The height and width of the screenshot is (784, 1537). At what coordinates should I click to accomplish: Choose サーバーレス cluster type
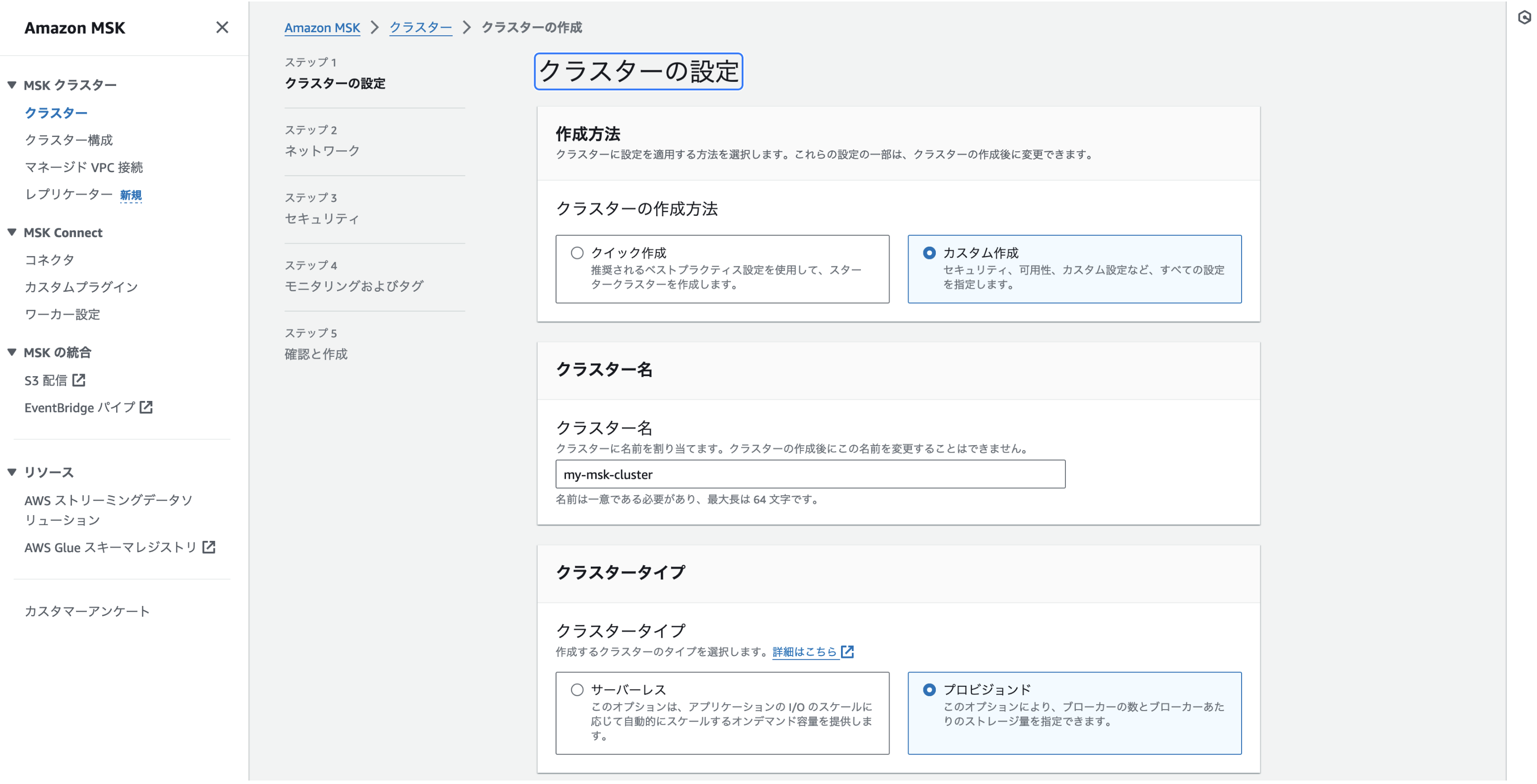tap(576, 690)
